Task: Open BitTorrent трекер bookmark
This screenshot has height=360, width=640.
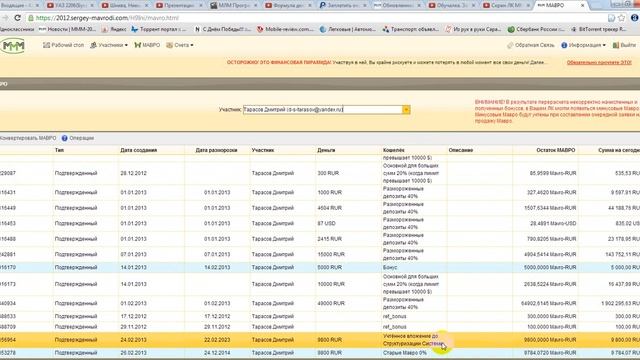Action: [x=599, y=29]
